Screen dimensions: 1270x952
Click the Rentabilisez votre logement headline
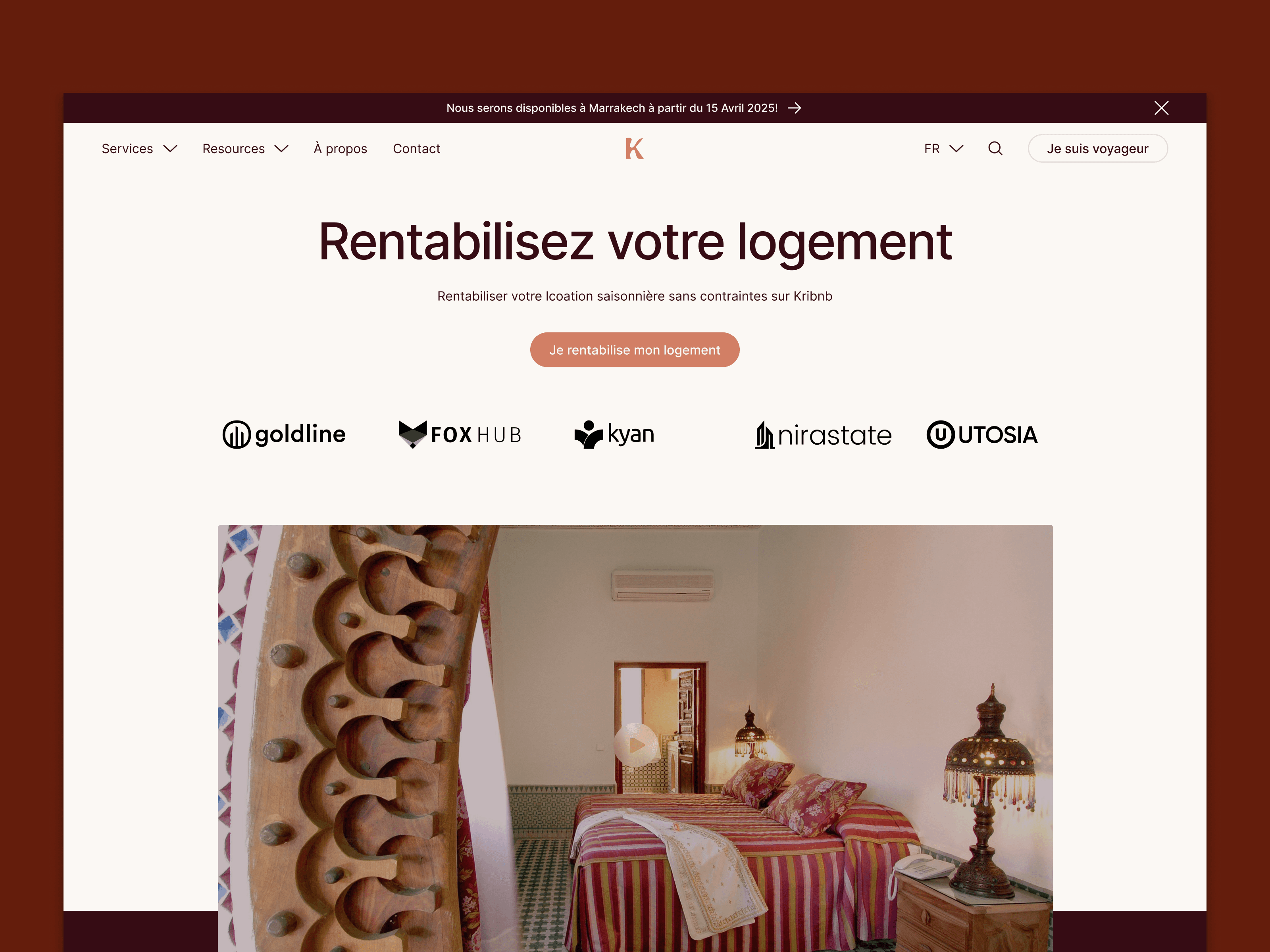click(x=635, y=243)
